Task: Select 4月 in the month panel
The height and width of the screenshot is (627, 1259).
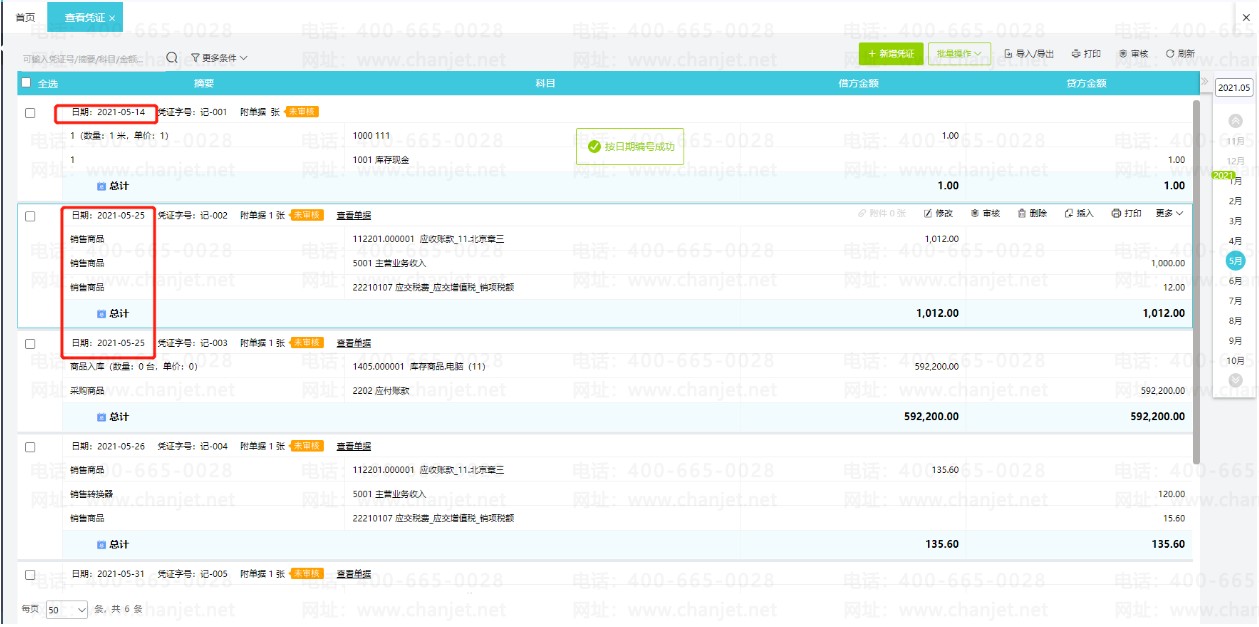Action: pyautogui.click(x=1236, y=241)
